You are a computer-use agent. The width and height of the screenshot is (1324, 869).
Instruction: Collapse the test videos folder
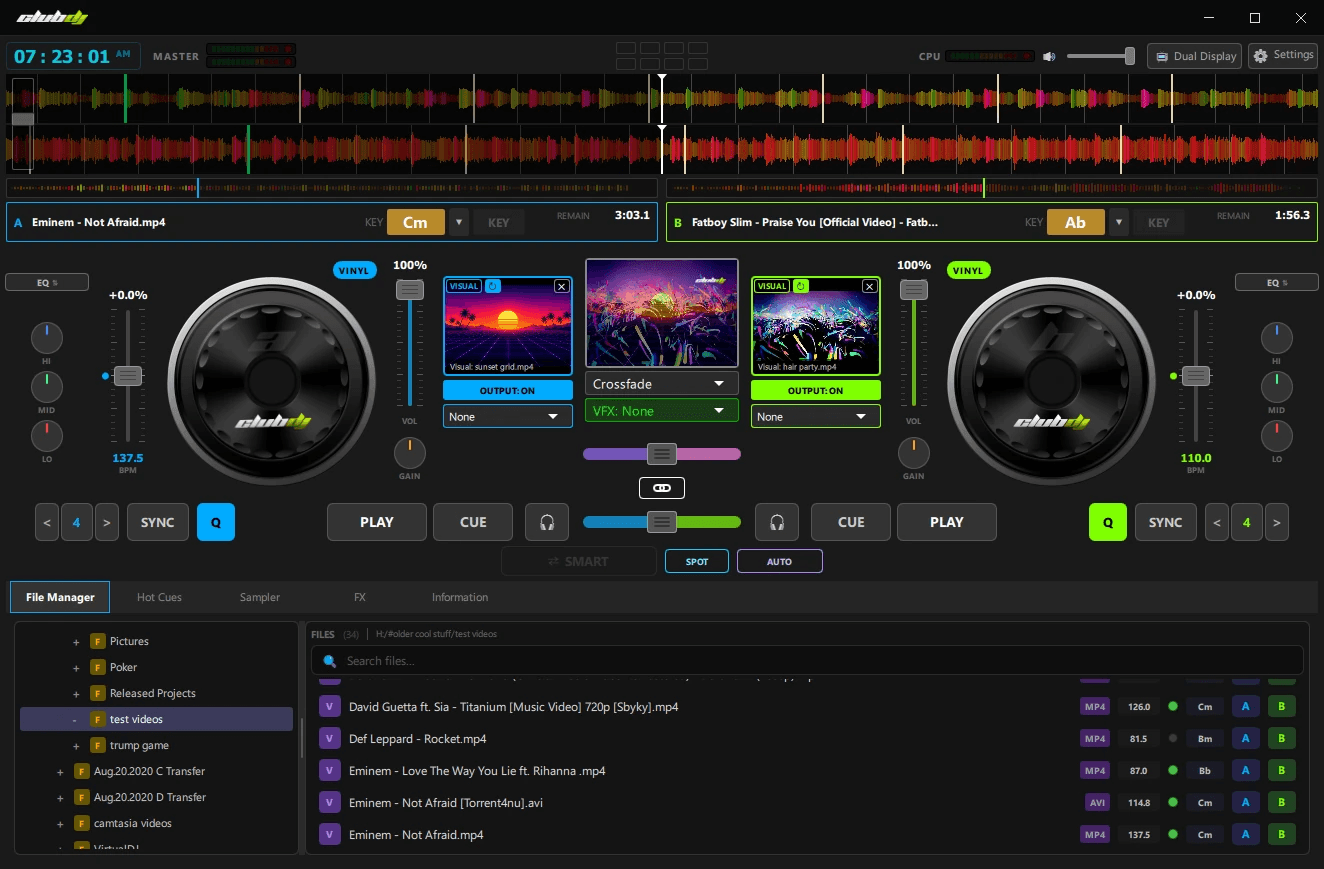[75, 720]
